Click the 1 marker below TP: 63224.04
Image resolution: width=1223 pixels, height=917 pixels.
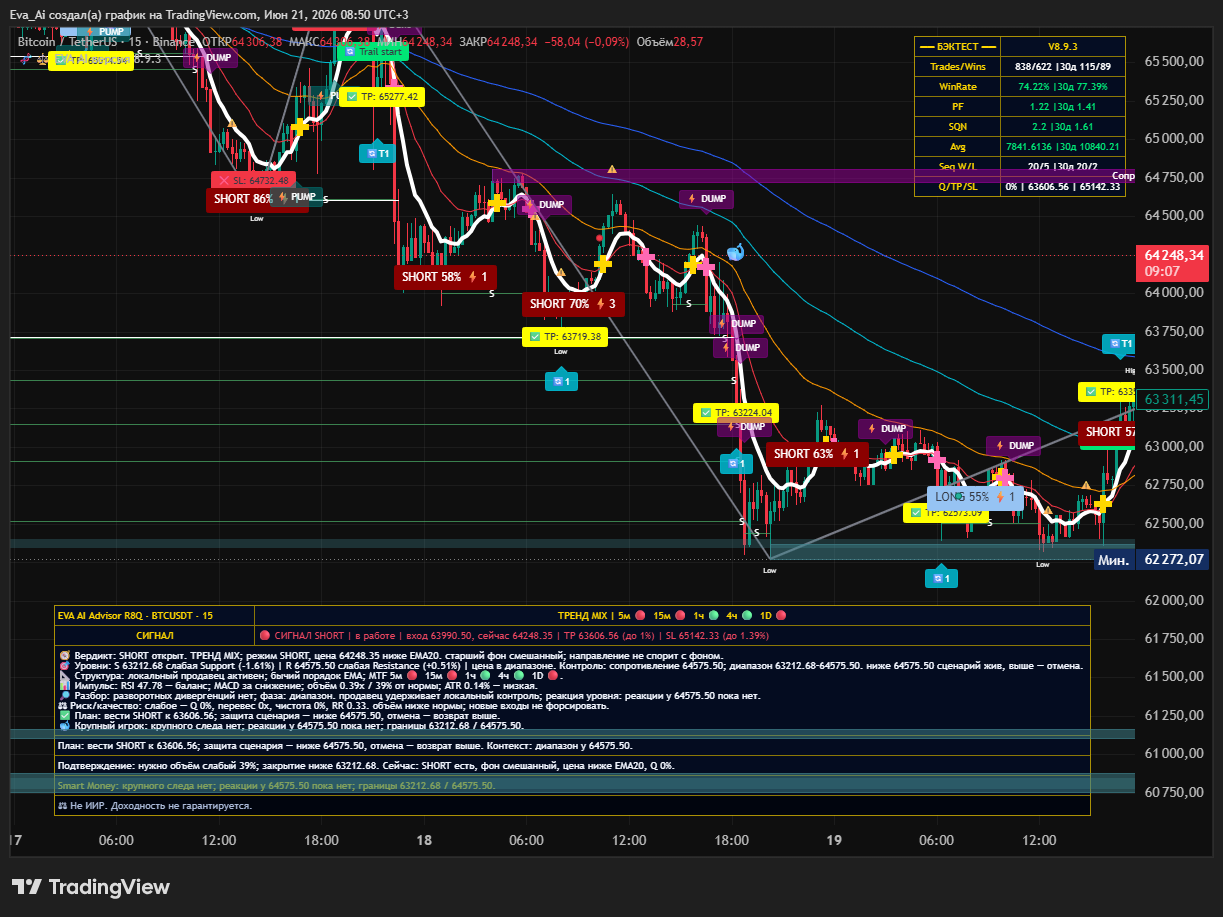(735, 463)
